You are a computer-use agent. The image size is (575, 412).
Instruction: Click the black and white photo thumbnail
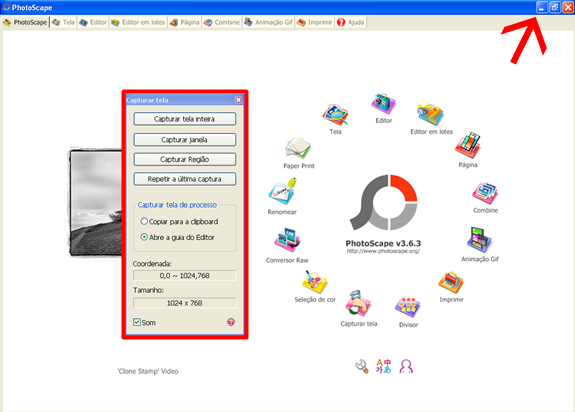click(x=95, y=202)
